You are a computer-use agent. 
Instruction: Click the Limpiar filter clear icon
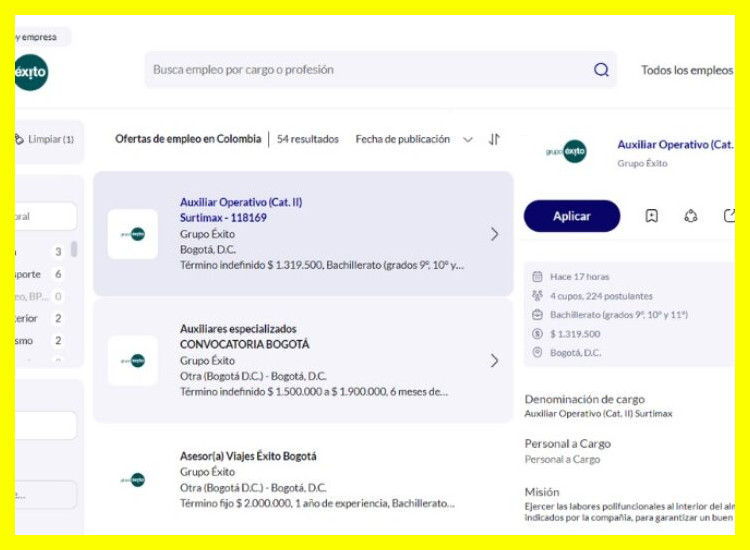[x=19, y=139]
